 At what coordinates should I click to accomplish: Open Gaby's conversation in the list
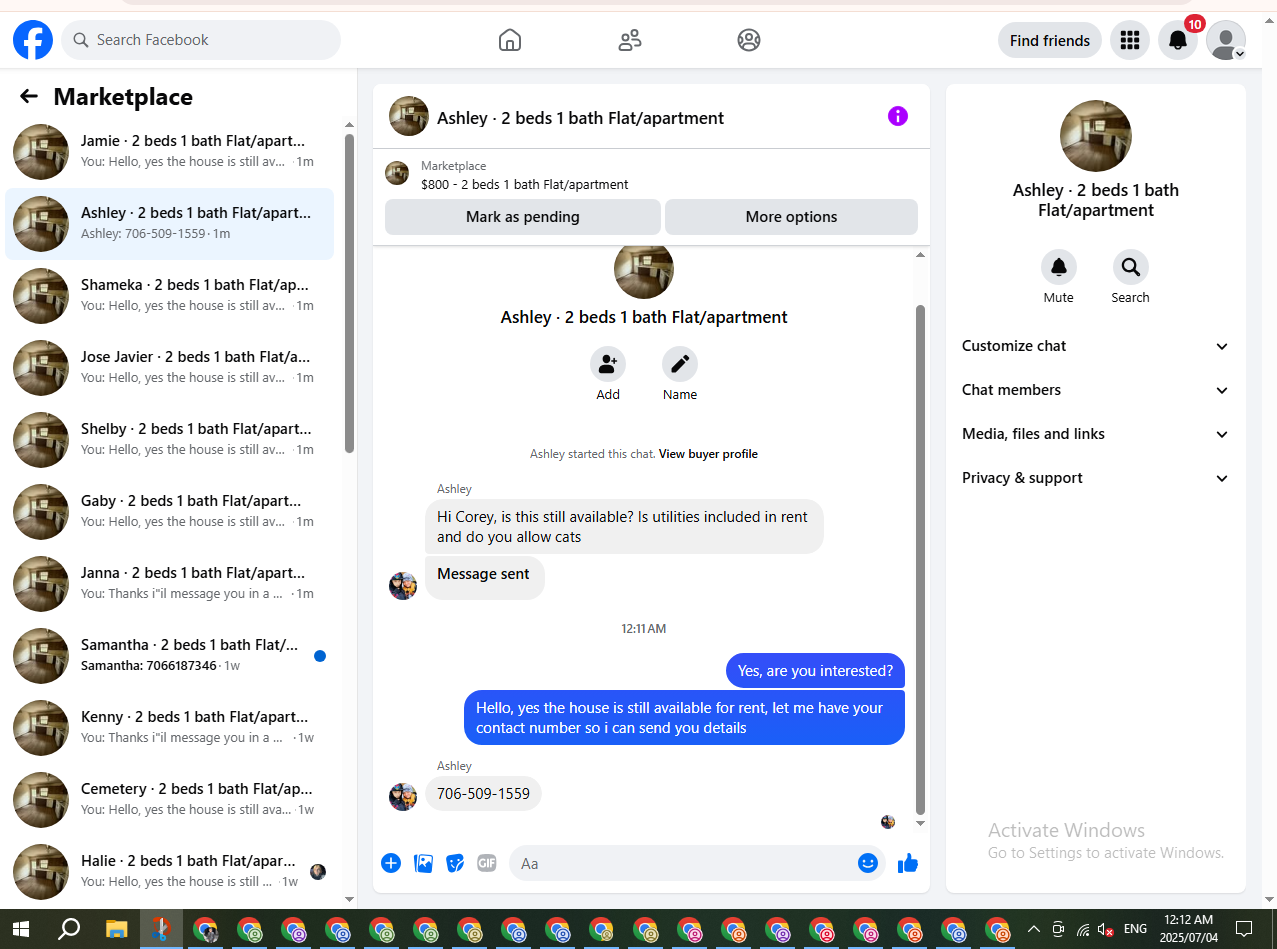click(x=170, y=512)
